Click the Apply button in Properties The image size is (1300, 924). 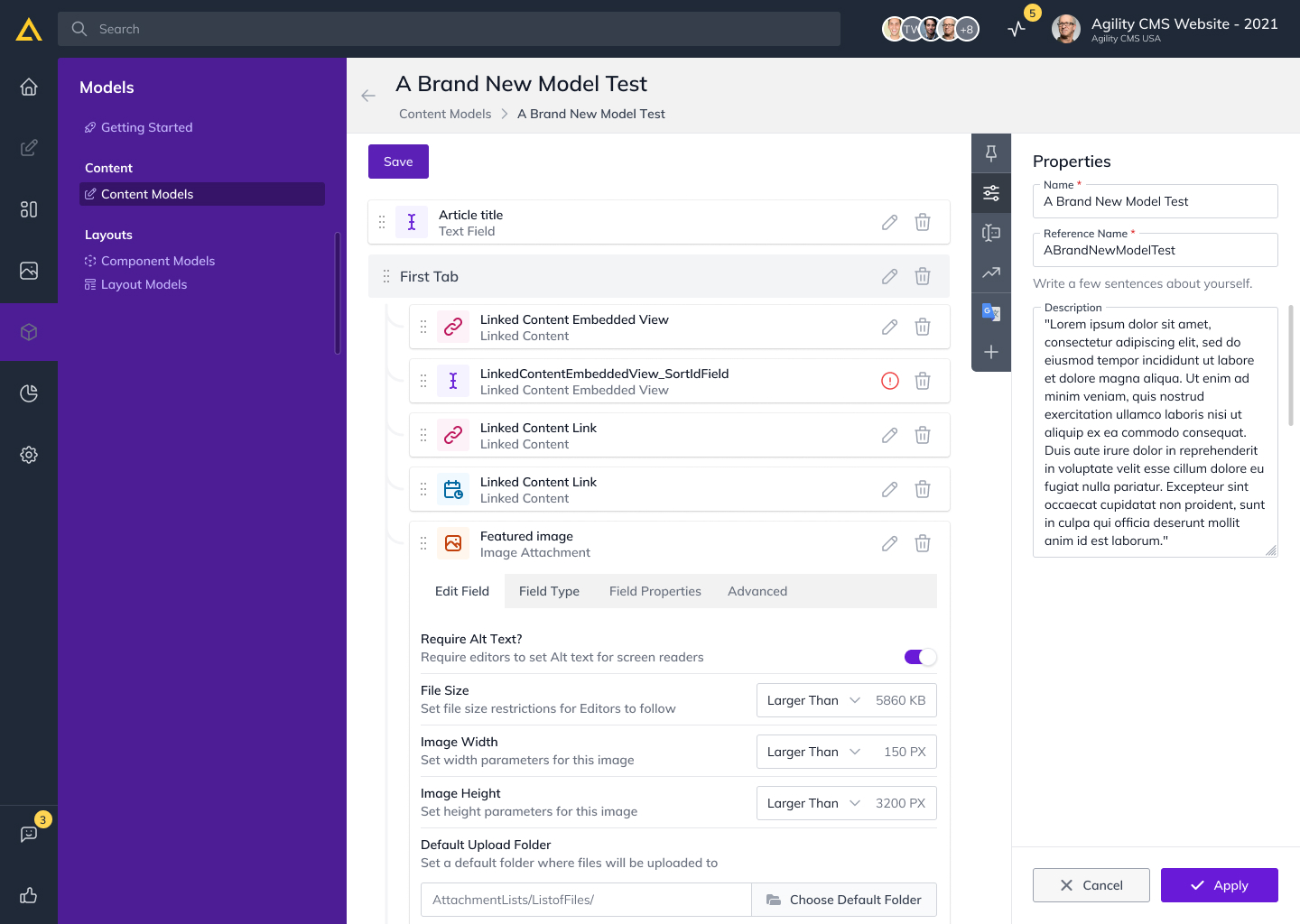[1219, 885]
